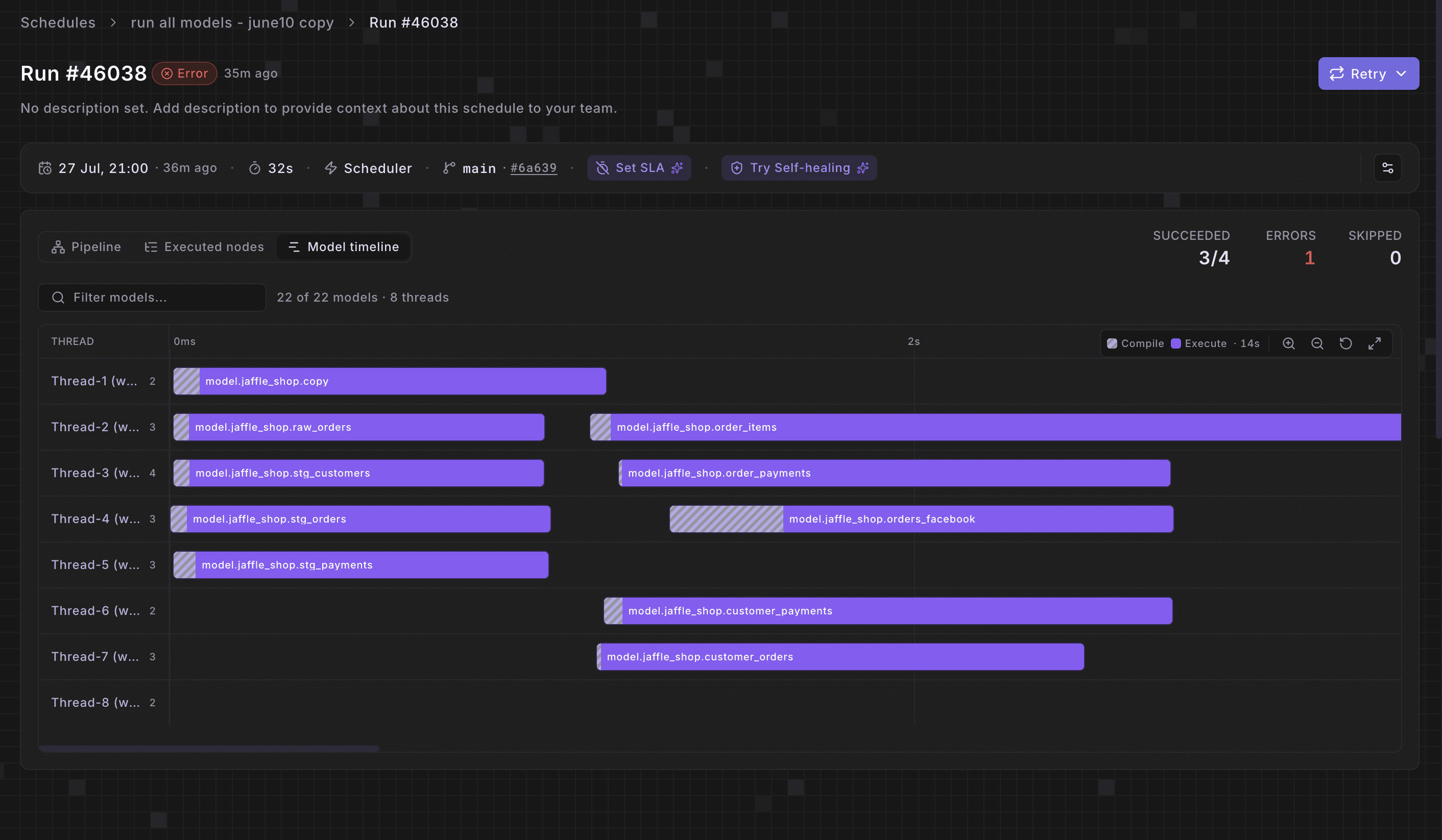This screenshot has height=840, width=1442.
Task: Switch to the Pipeline tab
Action: tap(86, 246)
